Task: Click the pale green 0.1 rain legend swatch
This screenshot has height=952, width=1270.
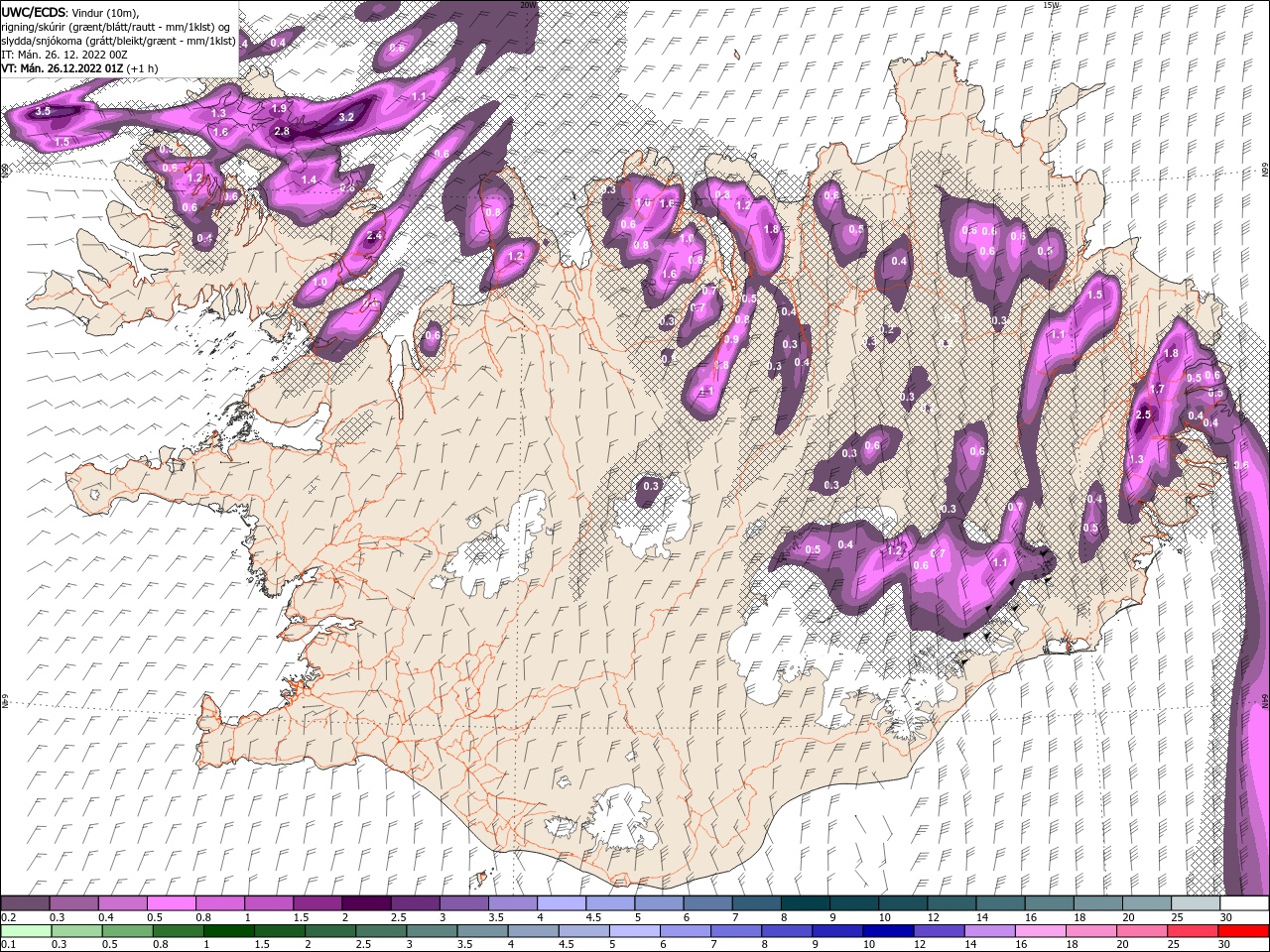Action: (x=27, y=931)
